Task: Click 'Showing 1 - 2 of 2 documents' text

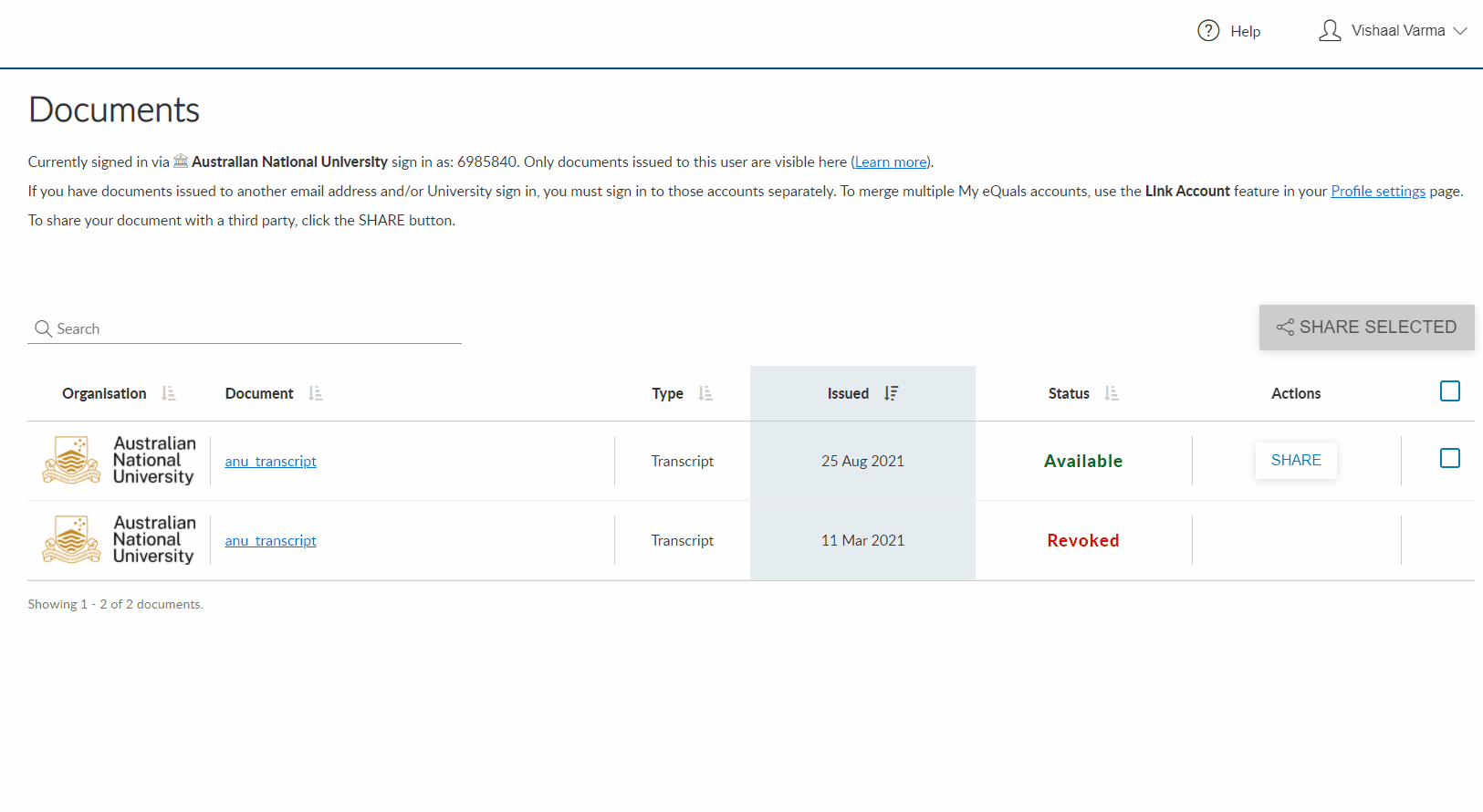Action: [115, 604]
